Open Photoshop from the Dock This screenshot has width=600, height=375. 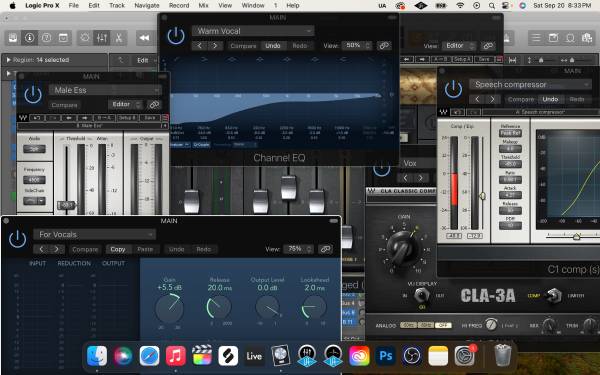[x=385, y=356]
